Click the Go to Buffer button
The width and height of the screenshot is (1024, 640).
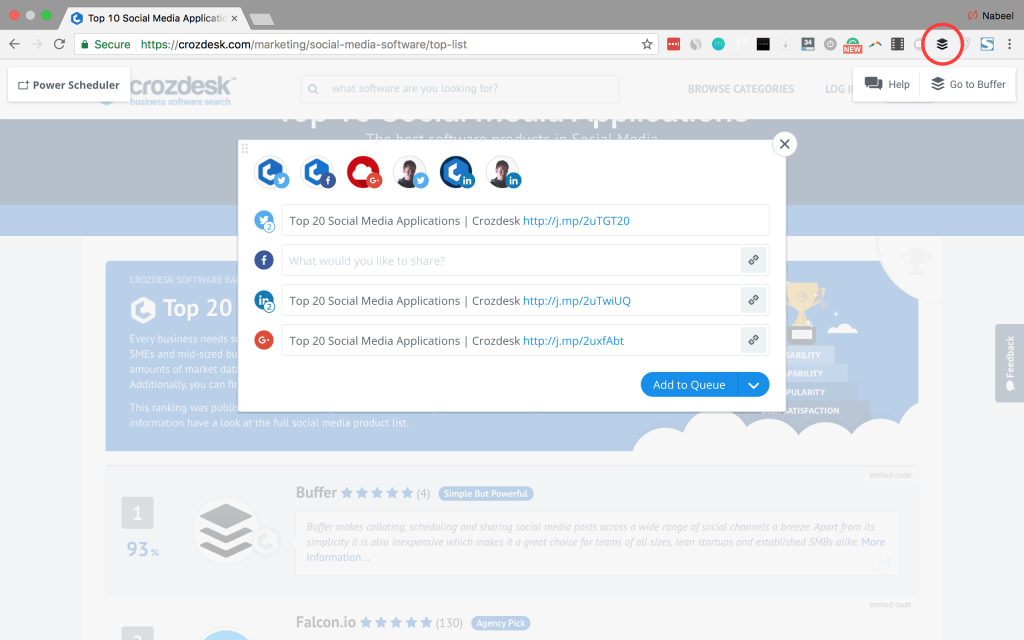point(968,84)
